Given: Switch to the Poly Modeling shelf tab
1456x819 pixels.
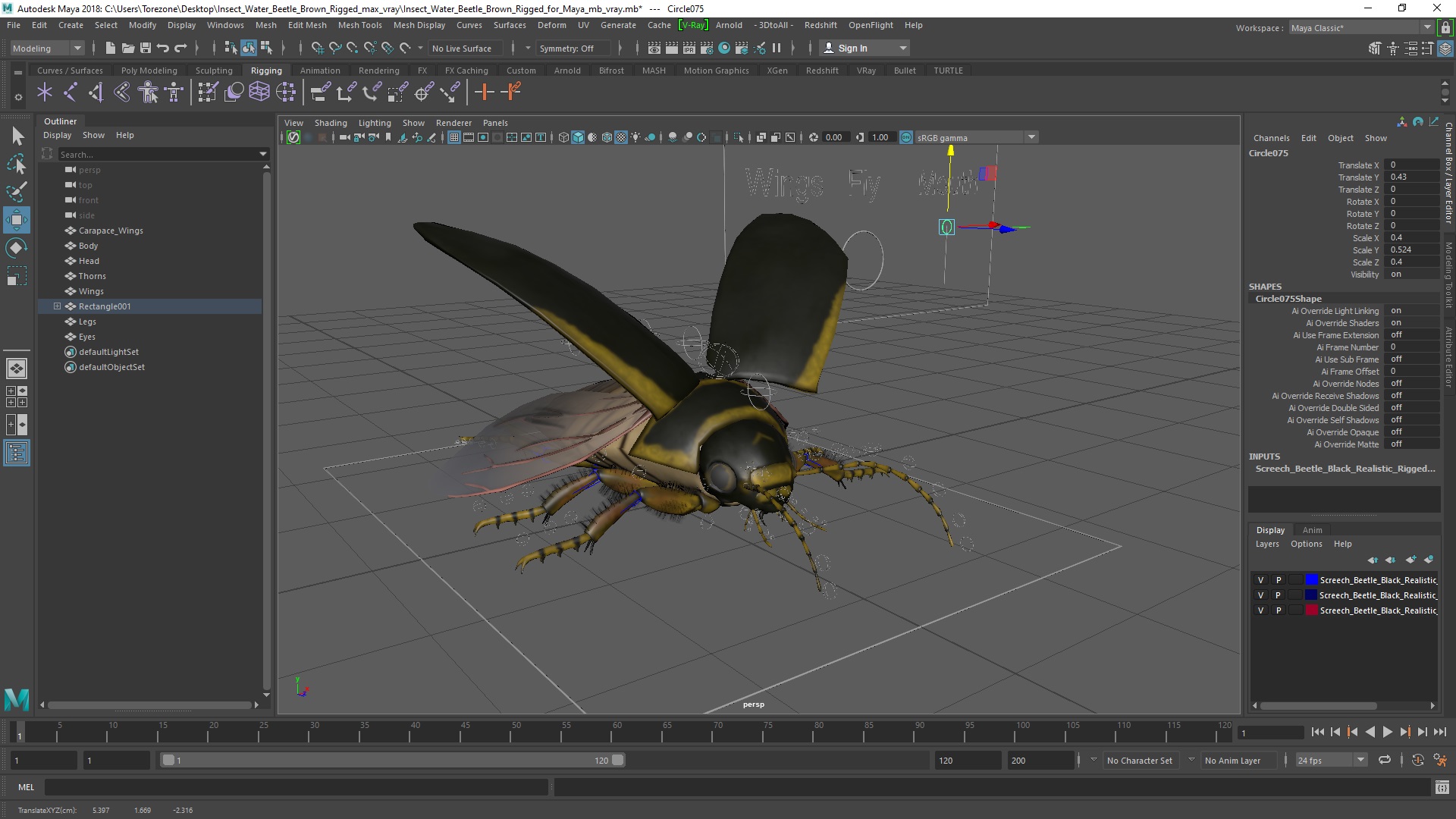Looking at the screenshot, I should [x=149, y=71].
